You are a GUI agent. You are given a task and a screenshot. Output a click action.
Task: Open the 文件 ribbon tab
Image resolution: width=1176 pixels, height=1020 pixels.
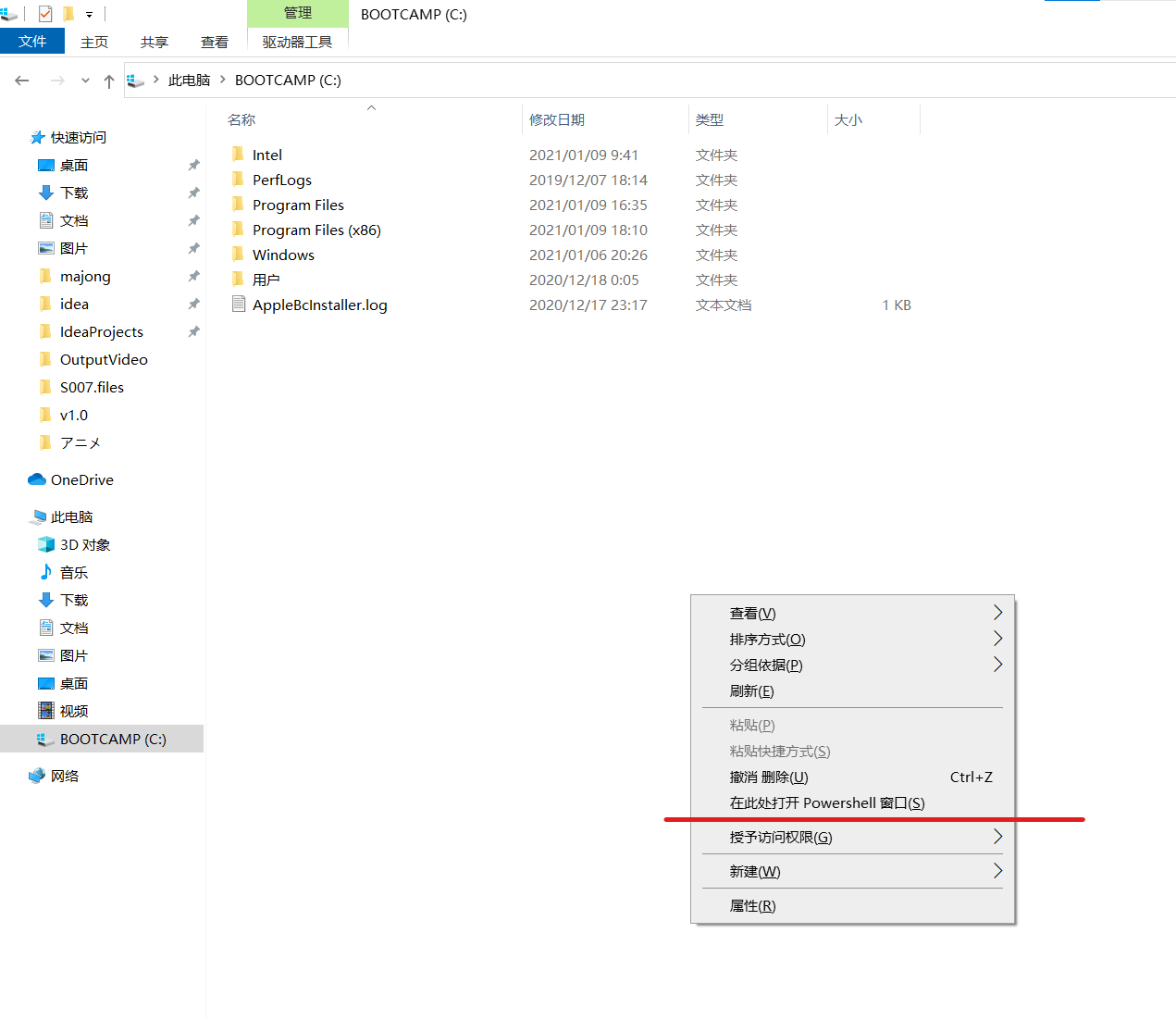tap(32, 42)
